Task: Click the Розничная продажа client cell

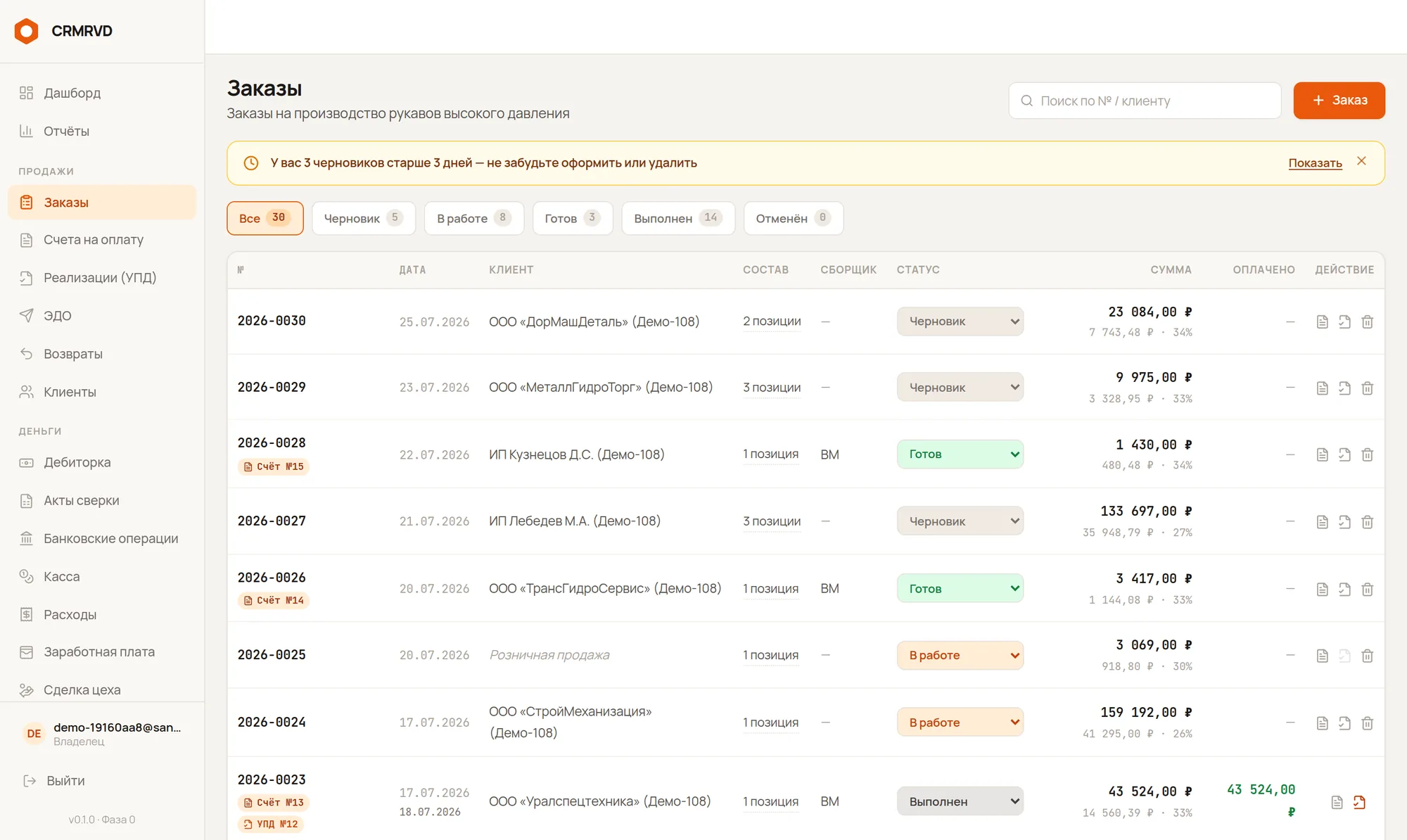Action: (x=549, y=655)
